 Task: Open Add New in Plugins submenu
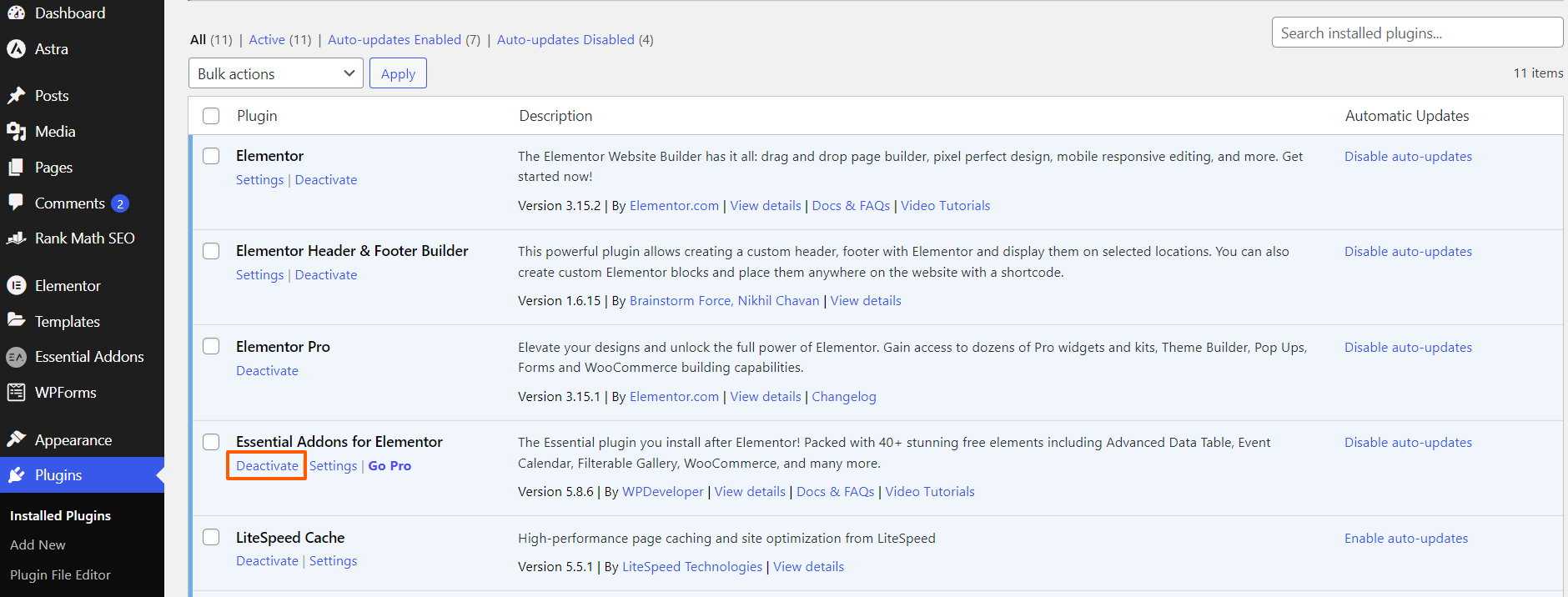tap(38, 544)
